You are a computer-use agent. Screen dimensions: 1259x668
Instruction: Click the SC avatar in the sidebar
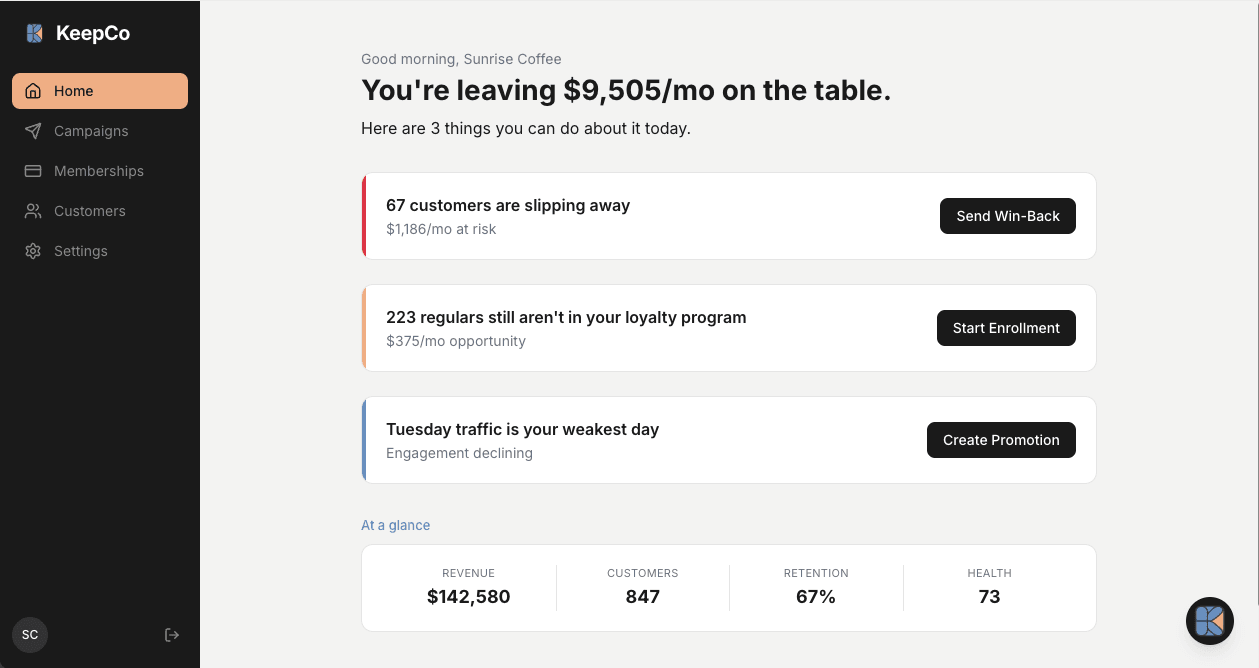click(x=29, y=635)
